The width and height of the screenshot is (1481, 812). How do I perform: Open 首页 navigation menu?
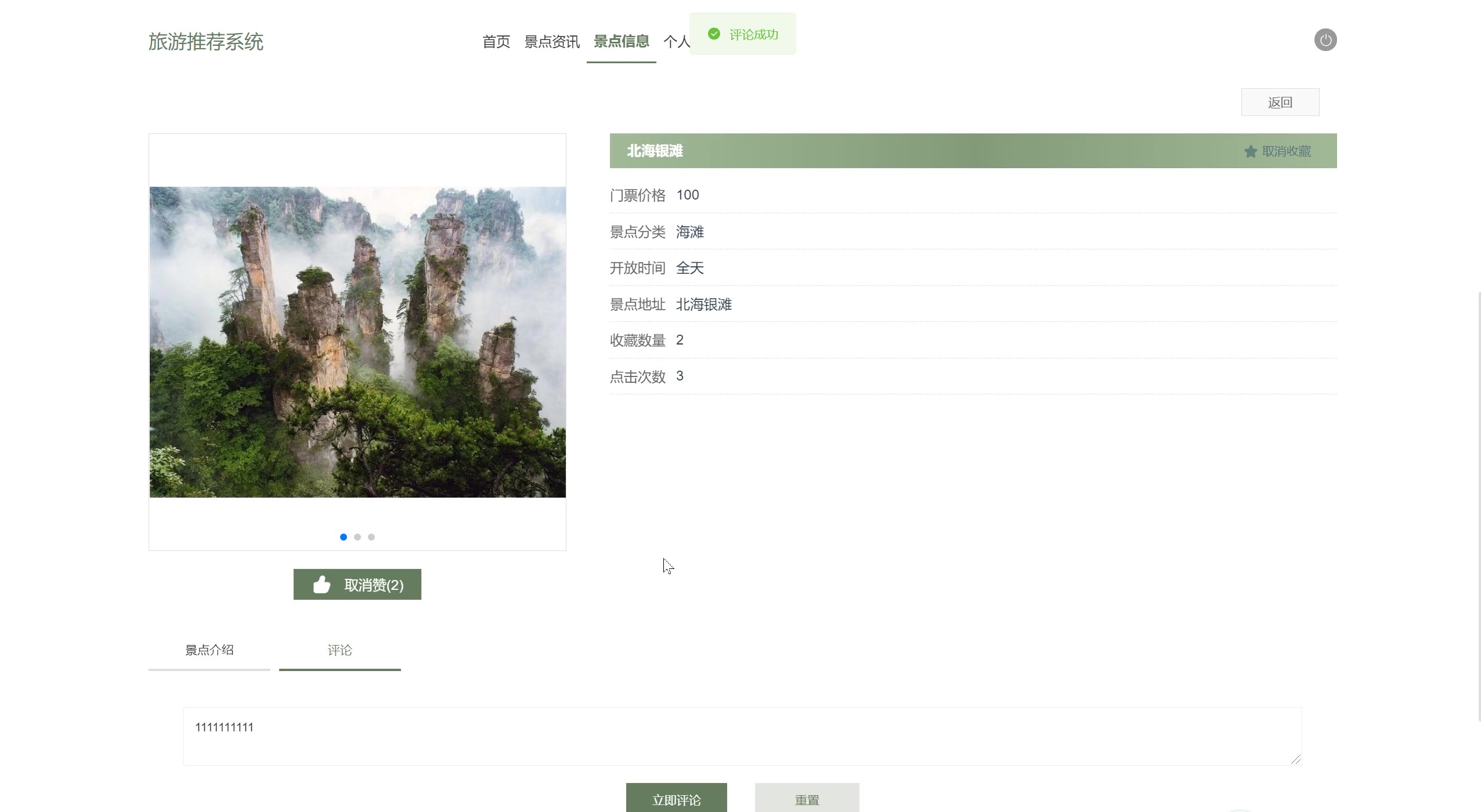tap(496, 42)
